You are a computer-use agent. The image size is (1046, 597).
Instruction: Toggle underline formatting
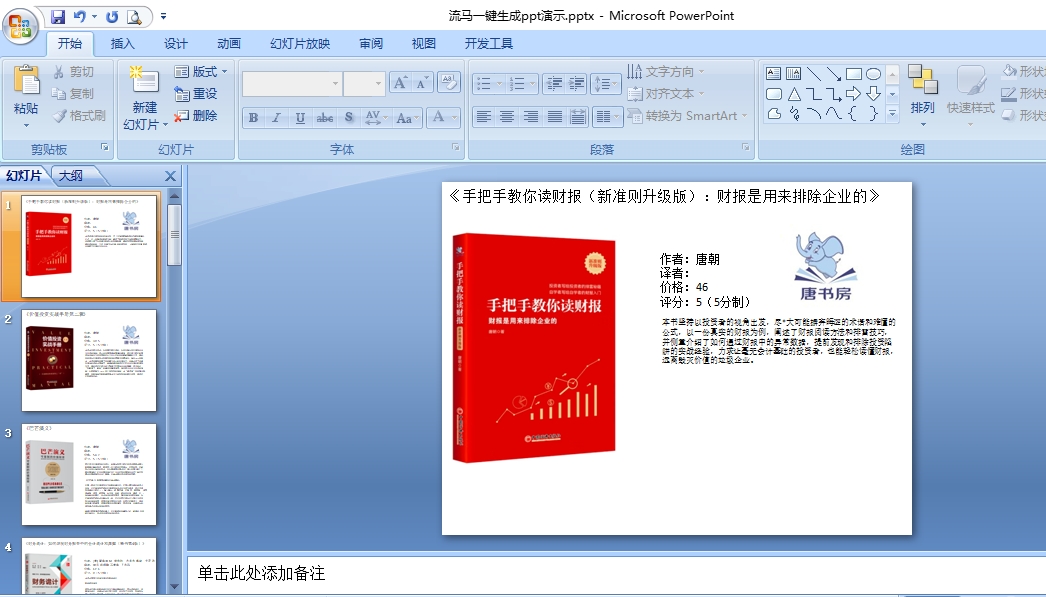300,117
